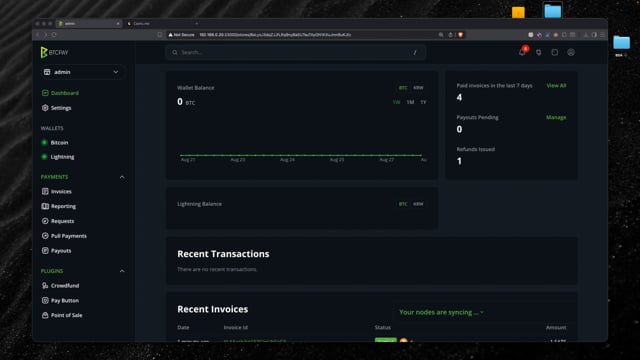640x360 pixels.
Task: Click the green Bitcoin status dot
Action: point(44,142)
